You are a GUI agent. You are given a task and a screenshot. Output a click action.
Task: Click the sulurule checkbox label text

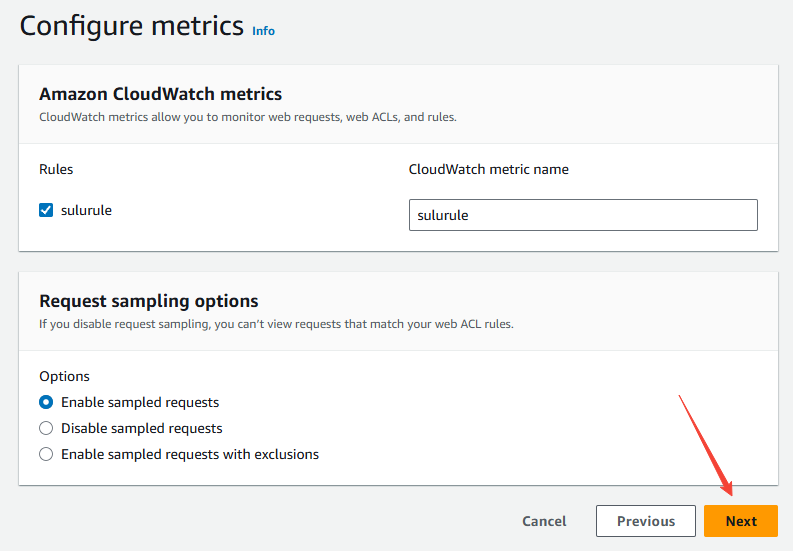click(86, 210)
